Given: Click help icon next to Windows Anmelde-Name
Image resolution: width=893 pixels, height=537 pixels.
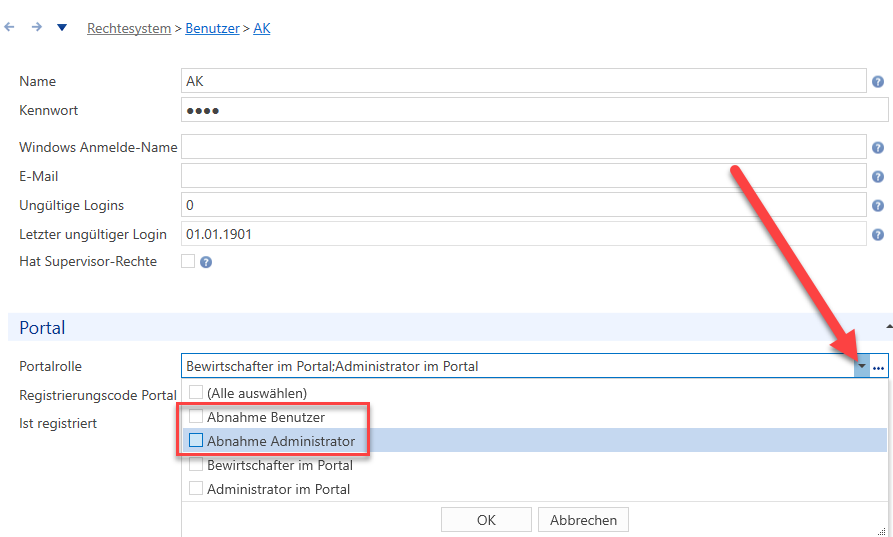Looking at the screenshot, I should pos(878,148).
